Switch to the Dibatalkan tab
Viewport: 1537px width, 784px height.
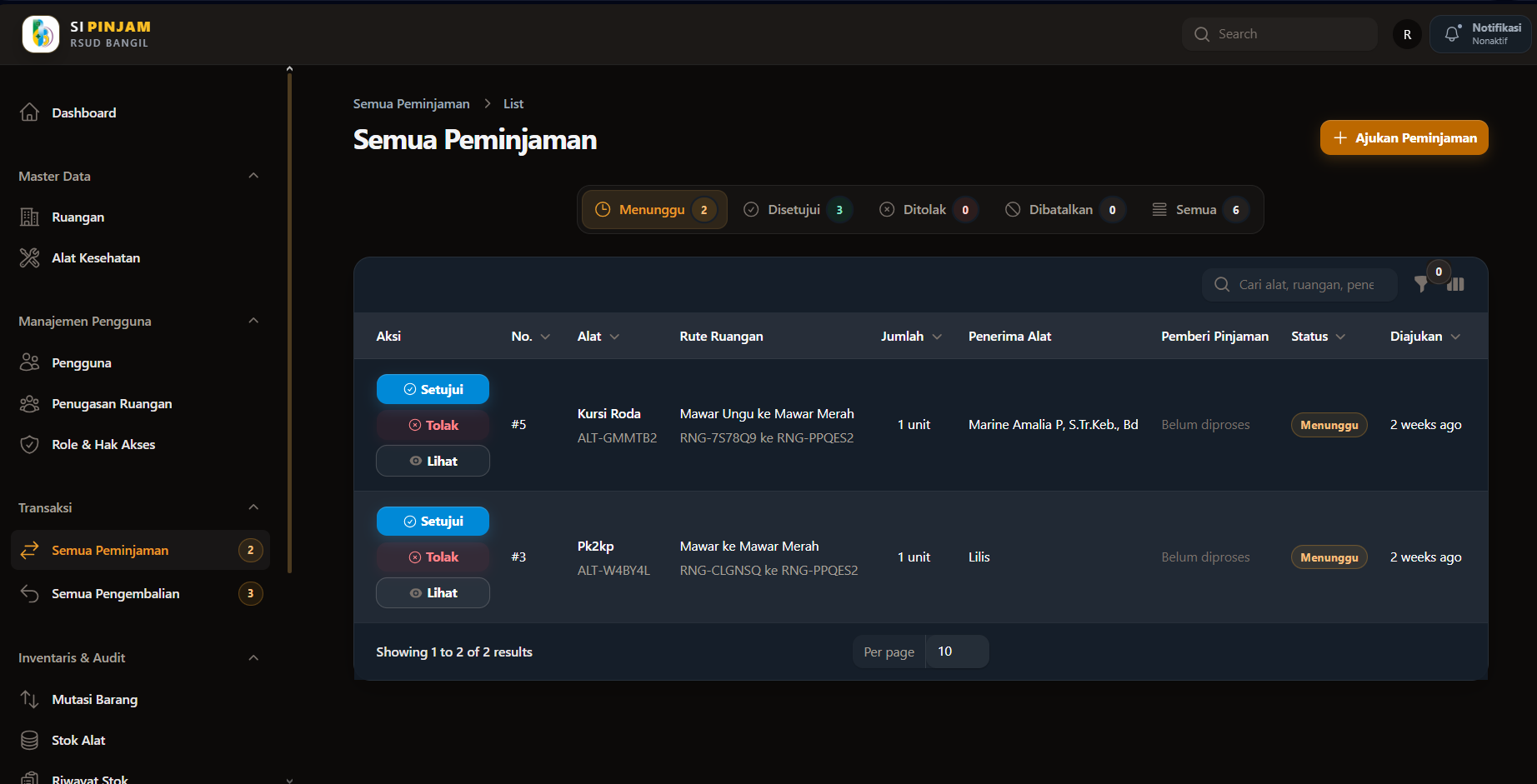pyautogui.click(x=1064, y=209)
